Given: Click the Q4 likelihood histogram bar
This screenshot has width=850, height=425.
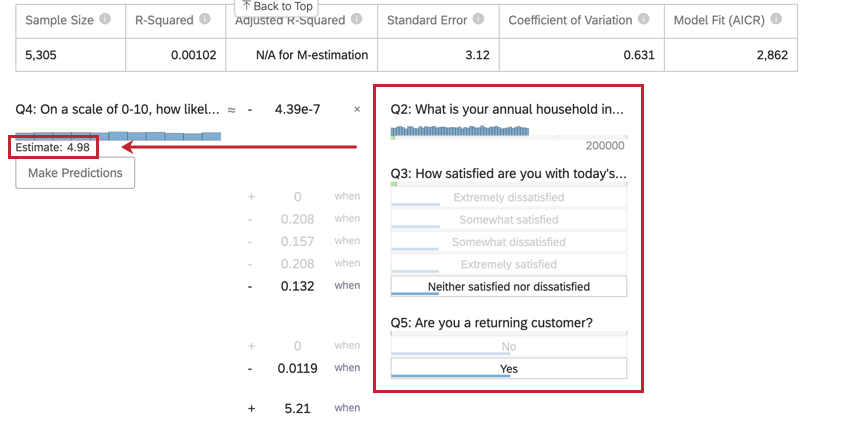Looking at the screenshot, I should pos(118,135).
